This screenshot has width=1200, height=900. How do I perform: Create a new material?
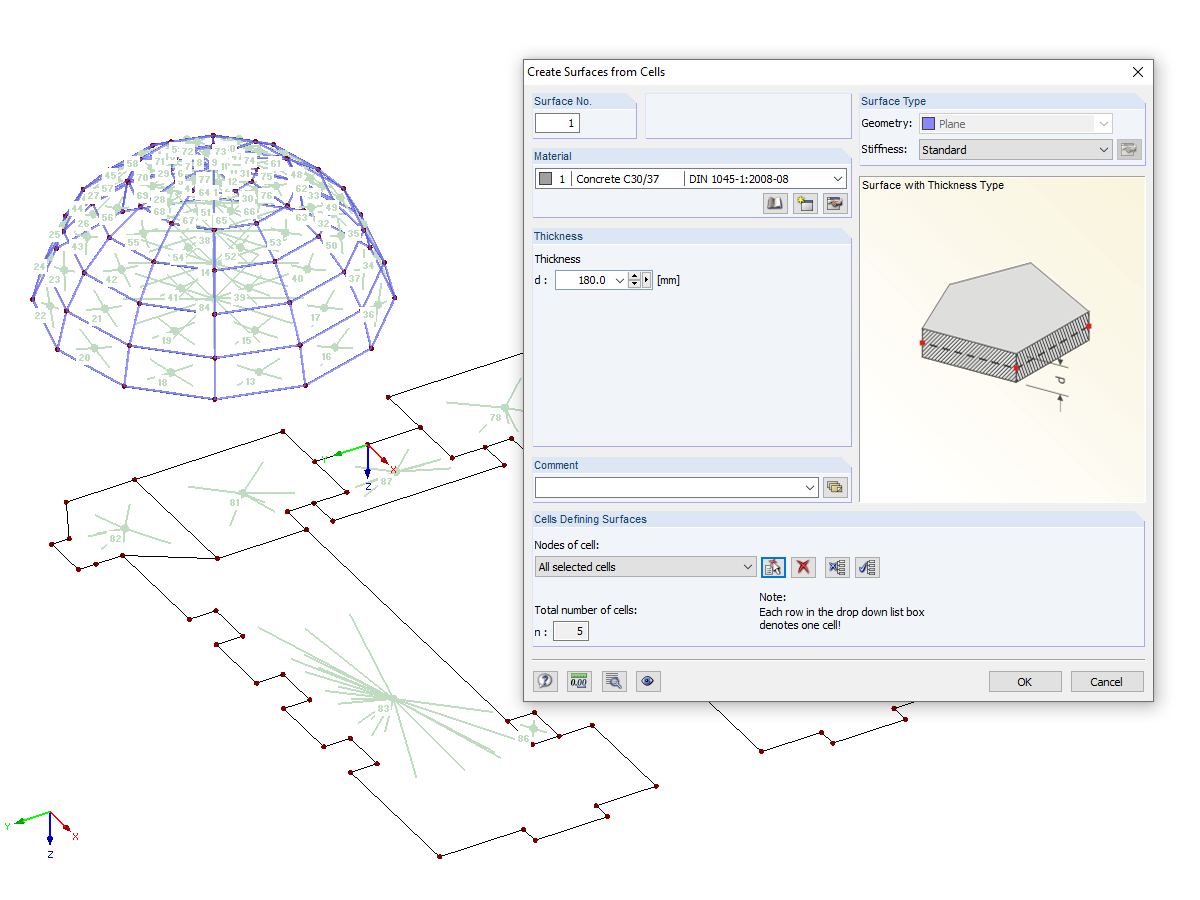[805, 203]
